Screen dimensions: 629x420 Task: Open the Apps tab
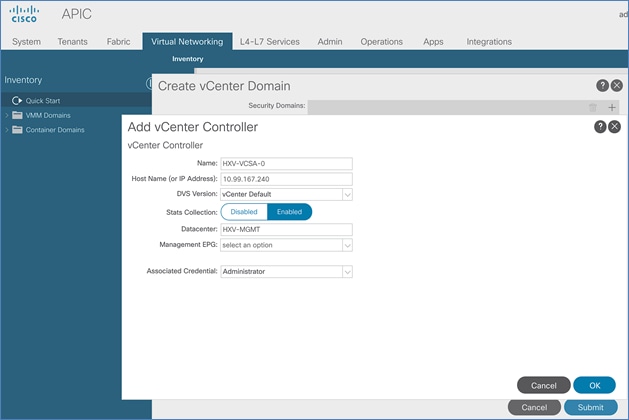point(433,42)
